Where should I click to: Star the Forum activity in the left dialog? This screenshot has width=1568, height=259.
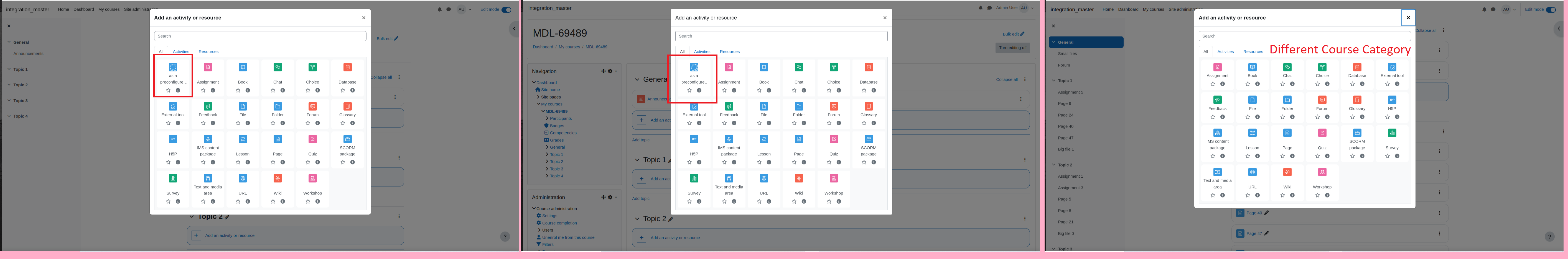click(308, 123)
